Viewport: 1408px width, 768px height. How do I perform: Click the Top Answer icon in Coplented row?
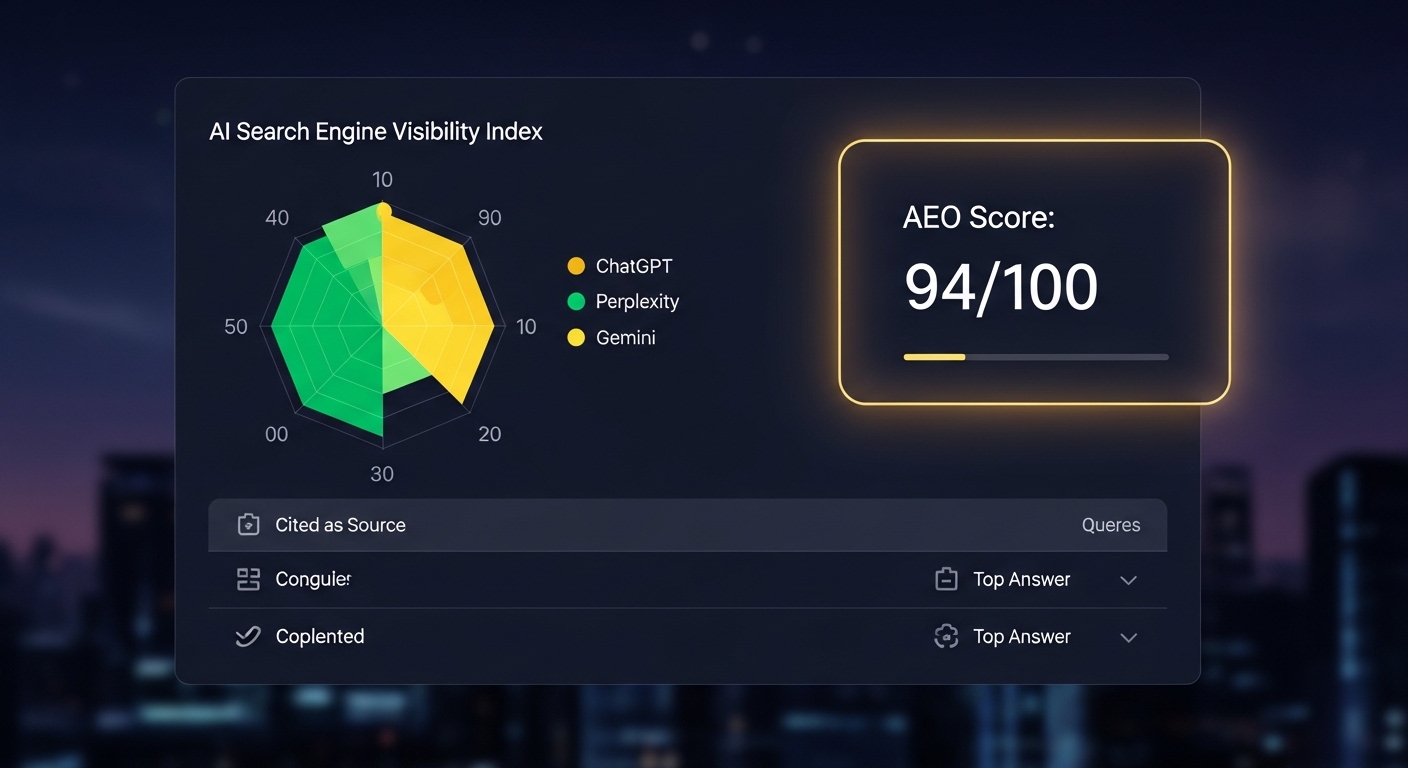pos(946,636)
